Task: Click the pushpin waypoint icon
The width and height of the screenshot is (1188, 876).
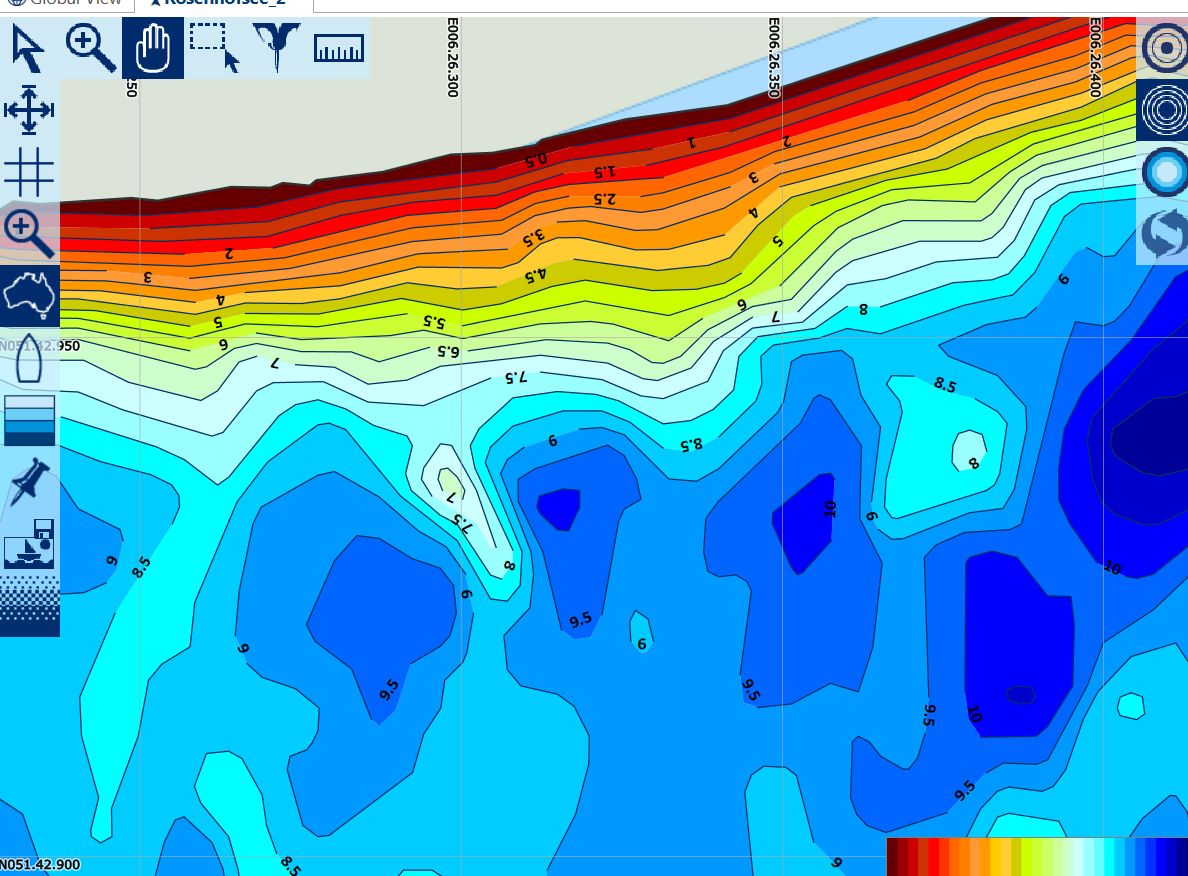Action: click(29, 482)
